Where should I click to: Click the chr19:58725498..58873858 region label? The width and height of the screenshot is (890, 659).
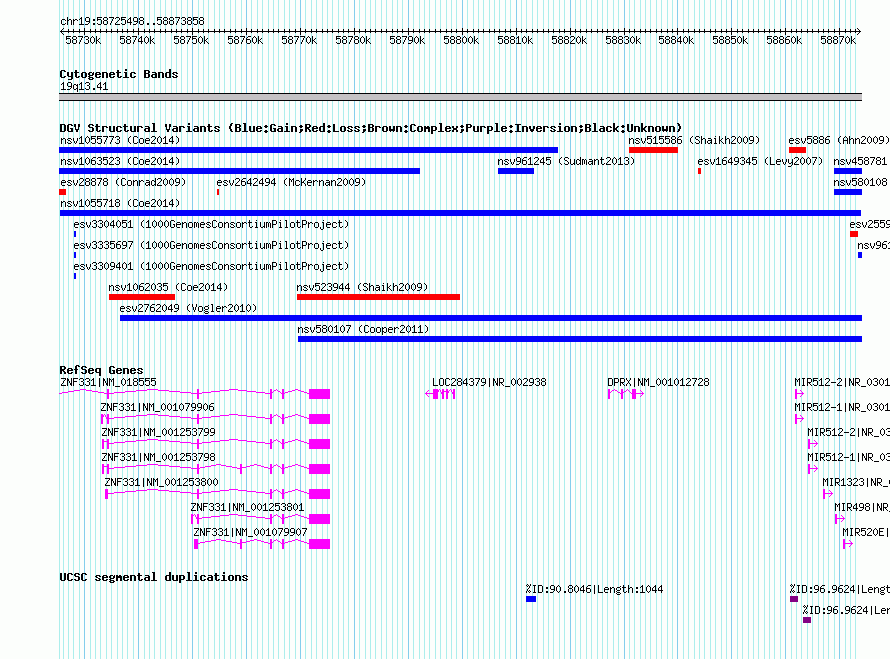point(132,21)
